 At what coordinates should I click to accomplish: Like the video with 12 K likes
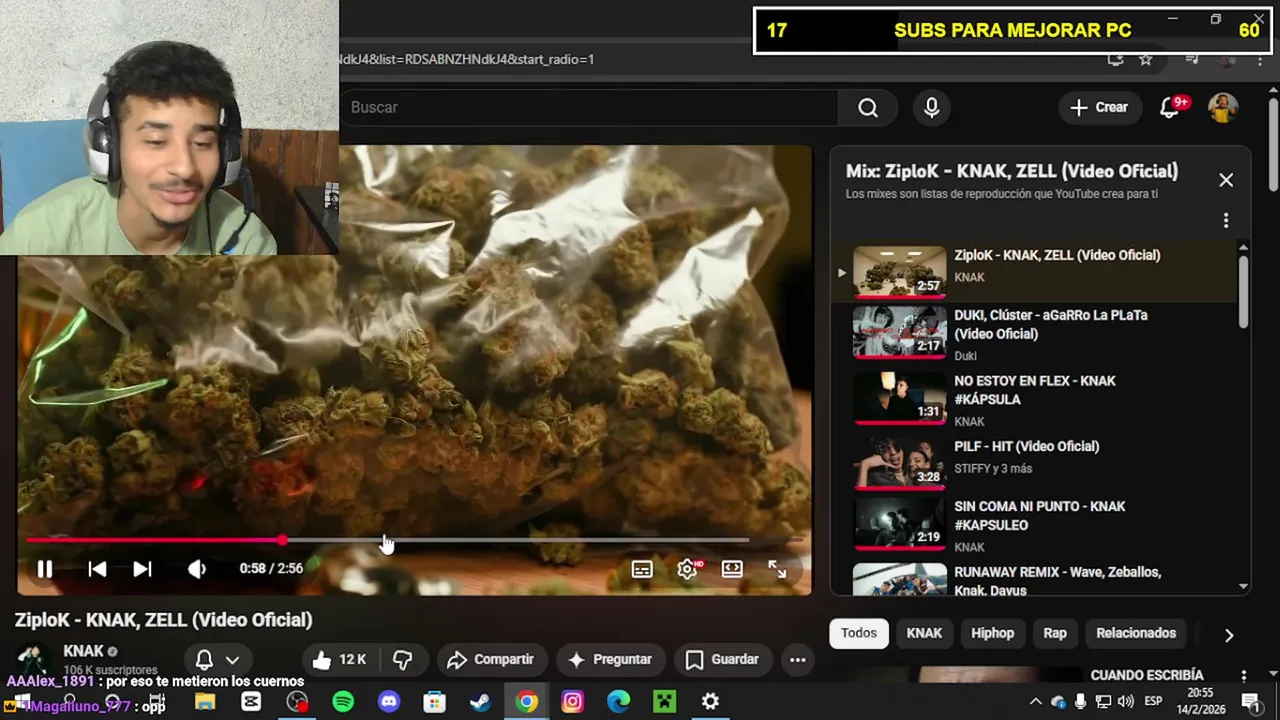[339, 660]
